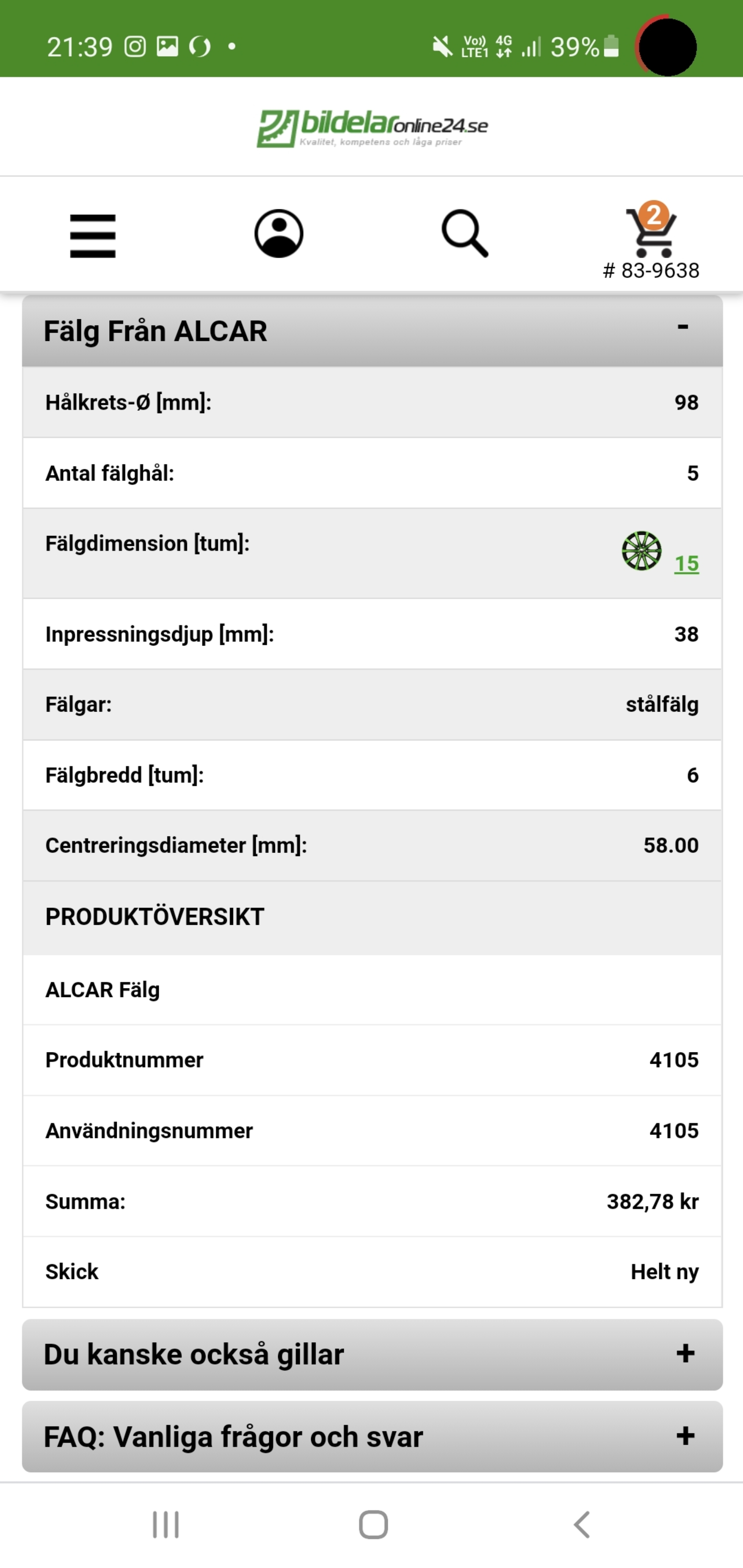
Task: Tap the PRODUKTÖVERSIKT heading
Action: 155,917
